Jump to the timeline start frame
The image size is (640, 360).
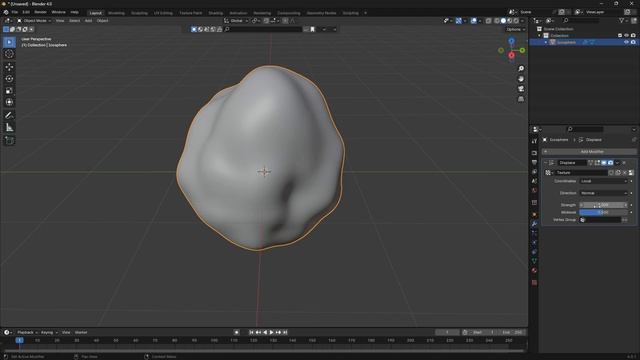point(251,333)
